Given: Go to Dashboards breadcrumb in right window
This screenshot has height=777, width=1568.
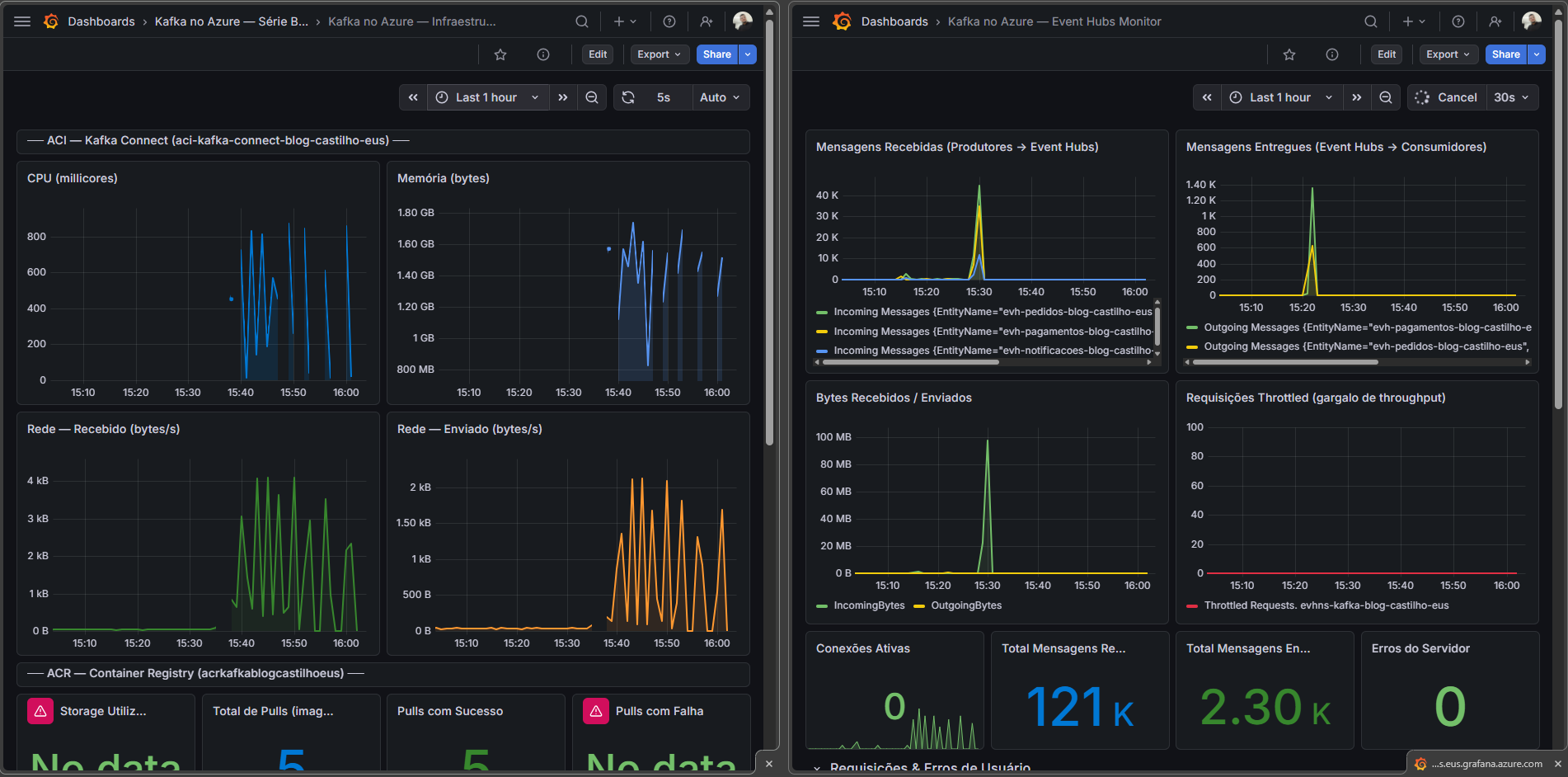Looking at the screenshot, I should click(894, 21).
